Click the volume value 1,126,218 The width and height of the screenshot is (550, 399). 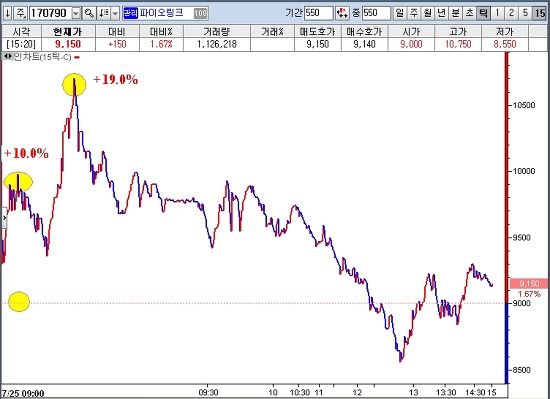[217, 44]
